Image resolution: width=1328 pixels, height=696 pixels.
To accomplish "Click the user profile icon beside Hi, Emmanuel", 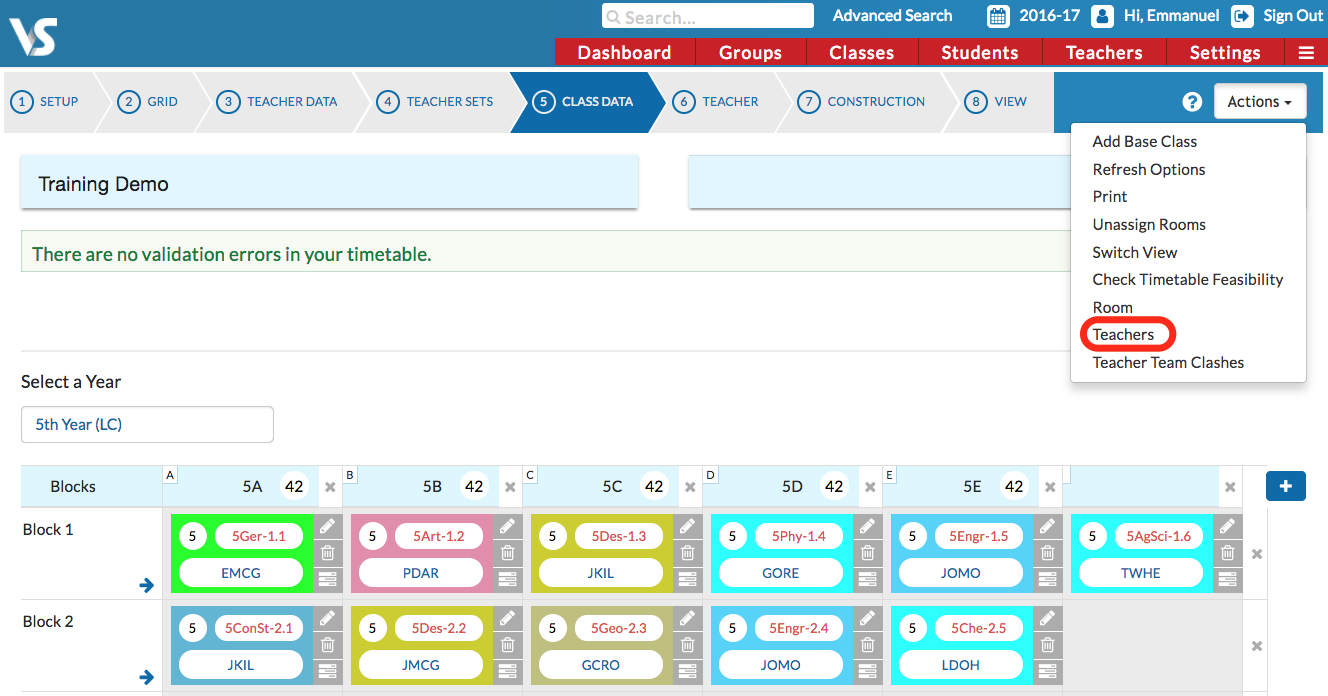I will coord(1101,16).
